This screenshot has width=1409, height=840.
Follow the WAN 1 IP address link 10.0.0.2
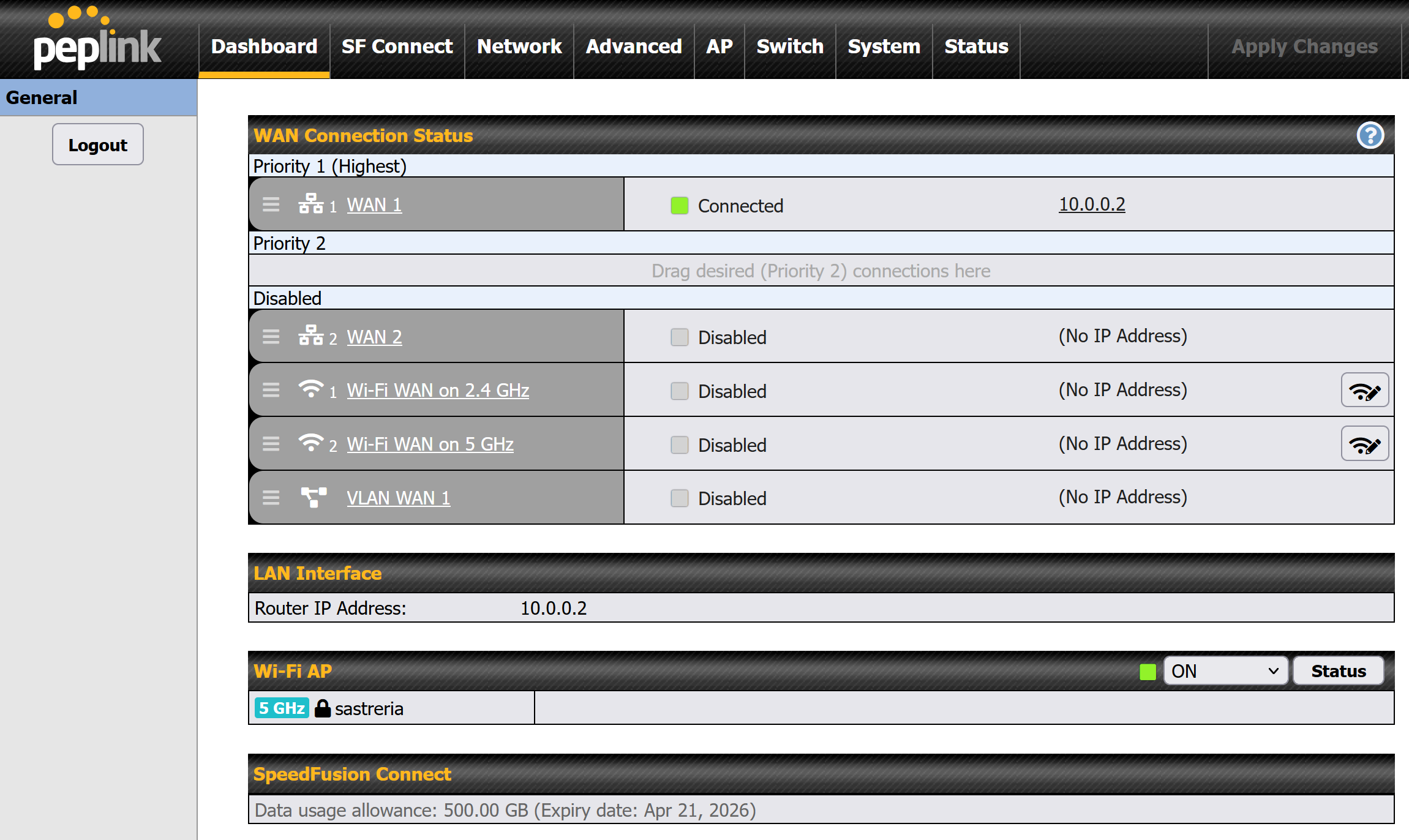click(1092, 204)
